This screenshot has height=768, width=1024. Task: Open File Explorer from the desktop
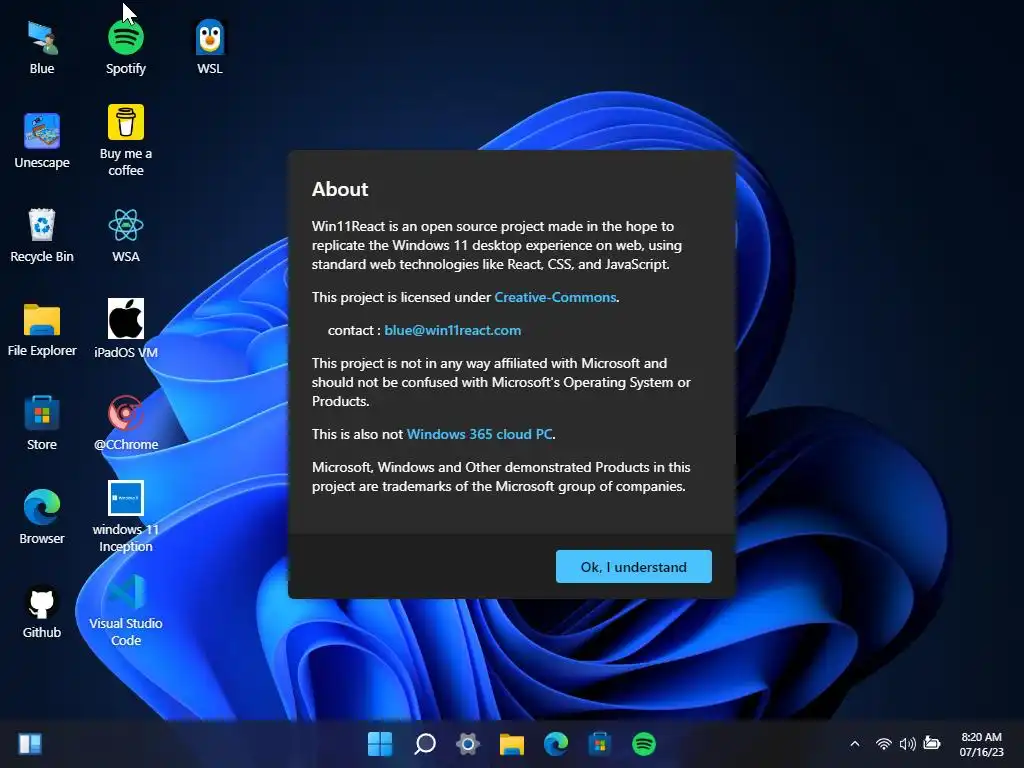[x=42, y=329]
